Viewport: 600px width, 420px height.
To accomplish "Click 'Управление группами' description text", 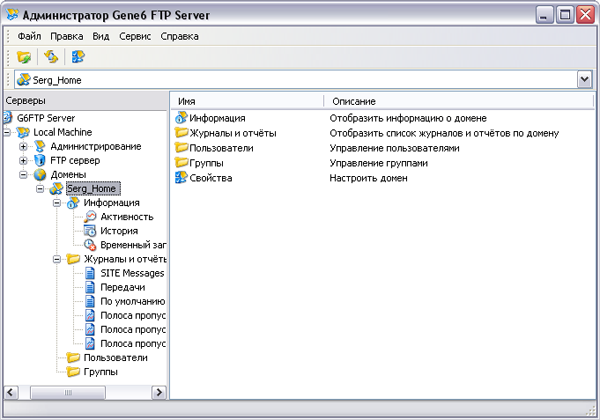I will [379, 163].
